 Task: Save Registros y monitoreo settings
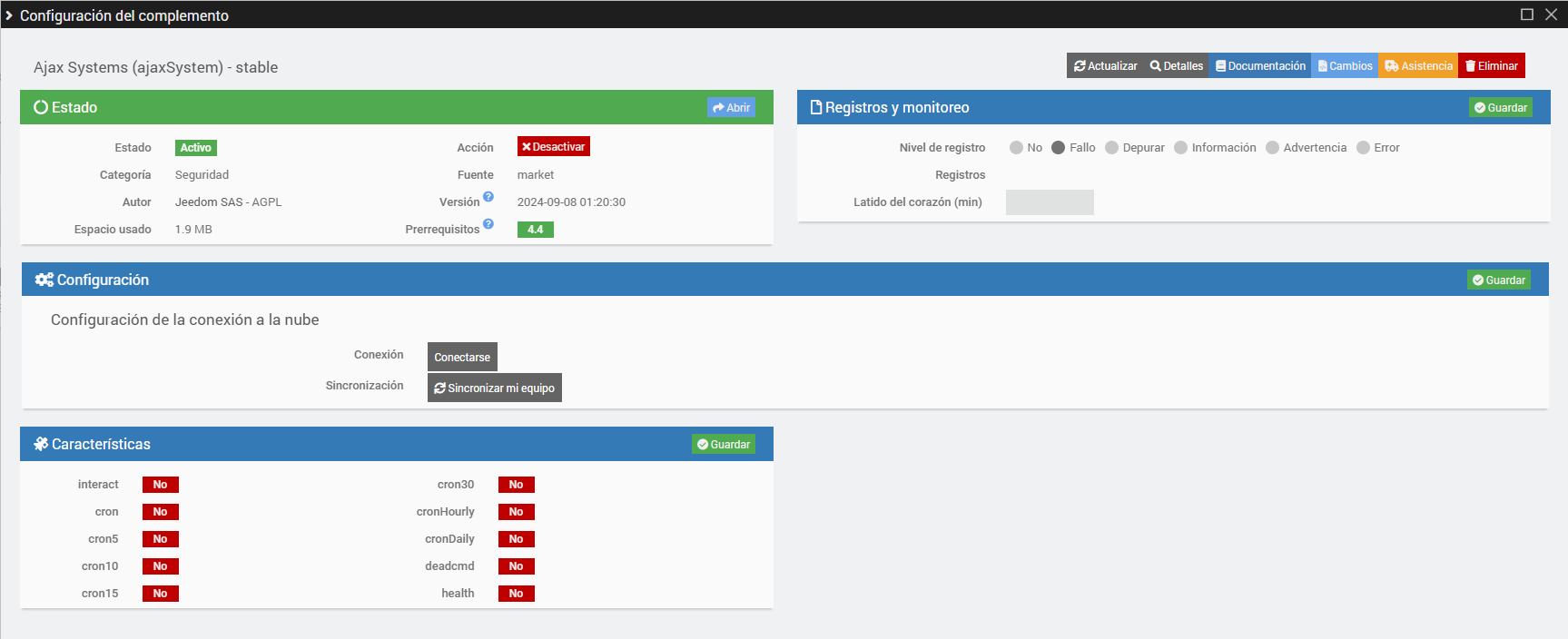click(1500, 107)
